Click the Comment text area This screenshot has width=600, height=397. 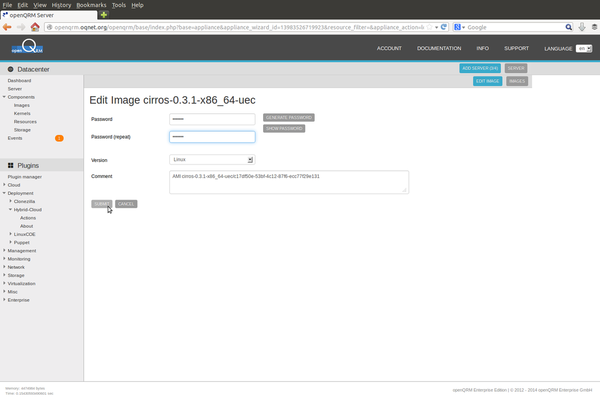[x=289, y=182]
